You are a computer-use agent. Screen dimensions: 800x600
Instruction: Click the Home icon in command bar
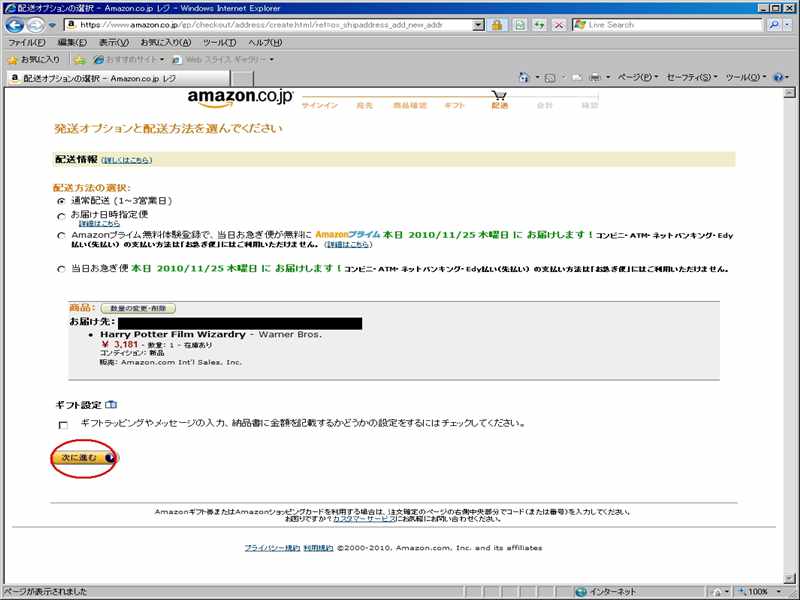pyautogui.click(x=523, y=78)
